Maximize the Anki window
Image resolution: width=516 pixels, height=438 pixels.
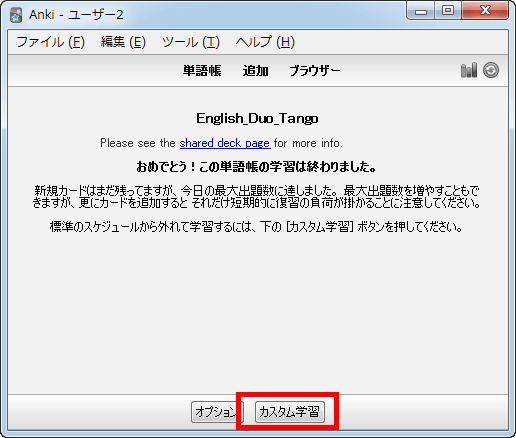(448, 11)
